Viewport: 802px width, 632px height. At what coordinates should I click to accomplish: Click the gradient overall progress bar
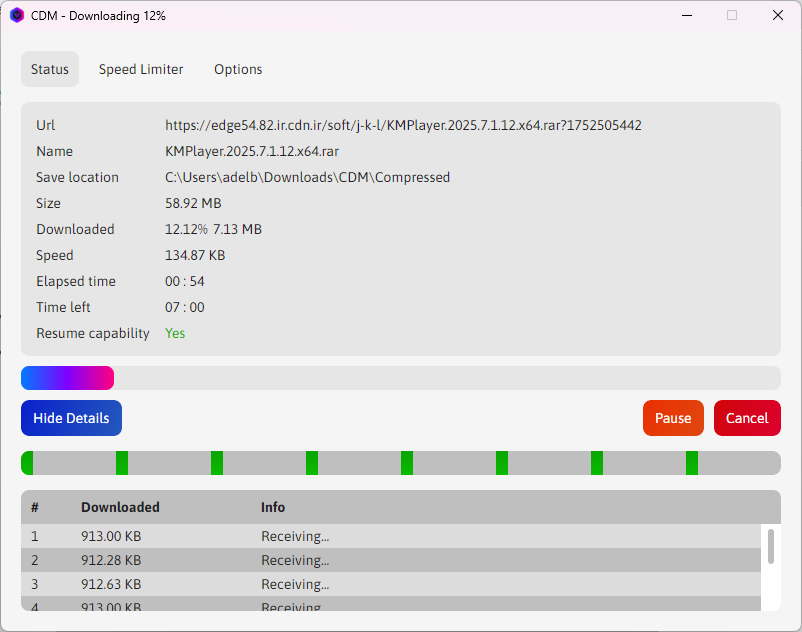click(68, 377)
